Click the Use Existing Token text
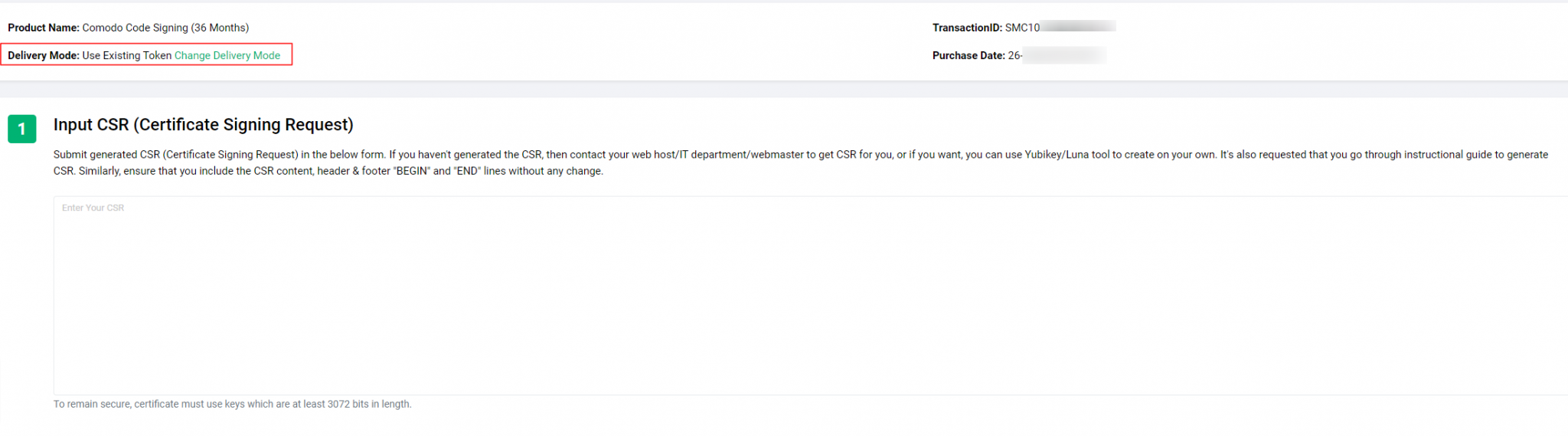This screenshot has width=1568, height=436. click(x=126, y=56)
